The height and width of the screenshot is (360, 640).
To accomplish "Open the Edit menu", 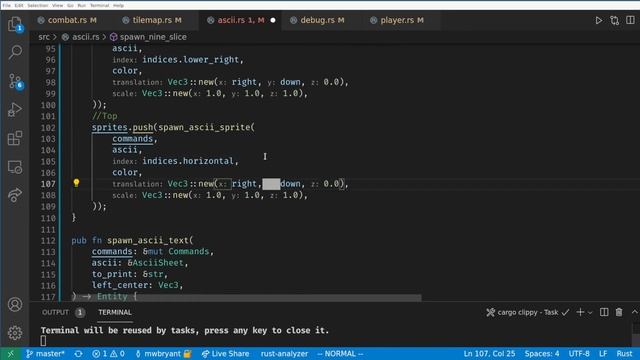I will [x=19, y=5].
